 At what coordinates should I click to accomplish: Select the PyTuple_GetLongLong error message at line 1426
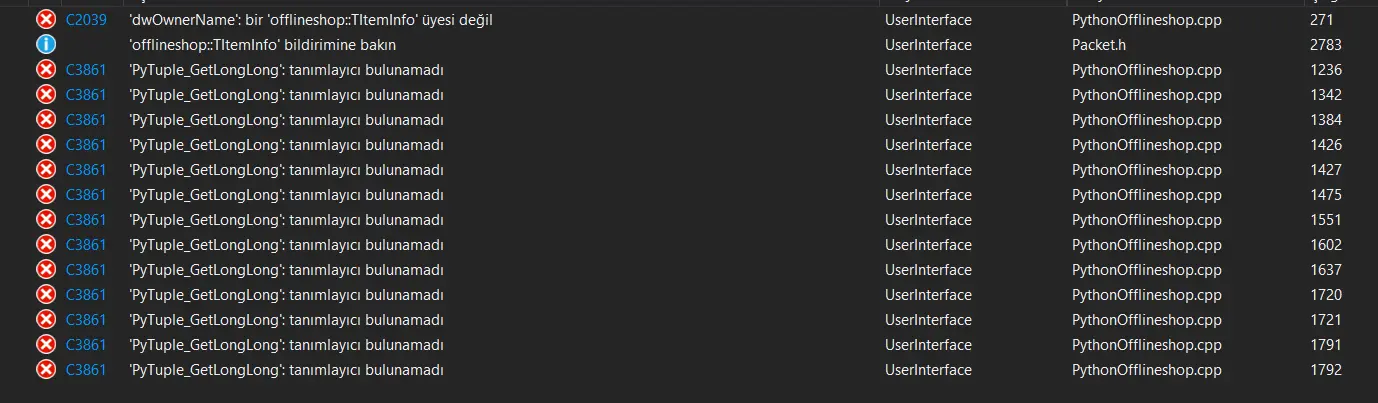(x=287, y=145)
